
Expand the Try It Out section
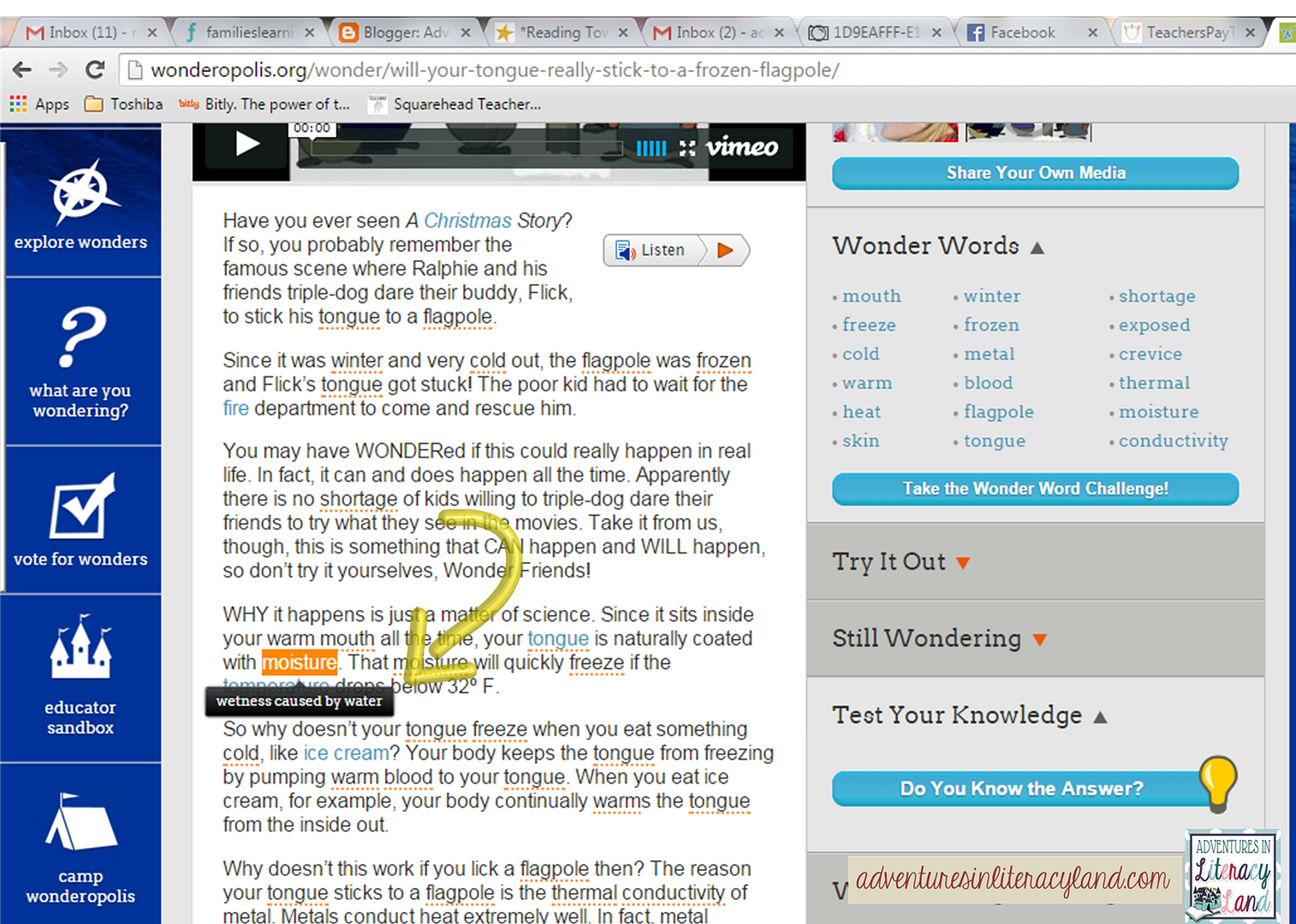tap(963, 563)
